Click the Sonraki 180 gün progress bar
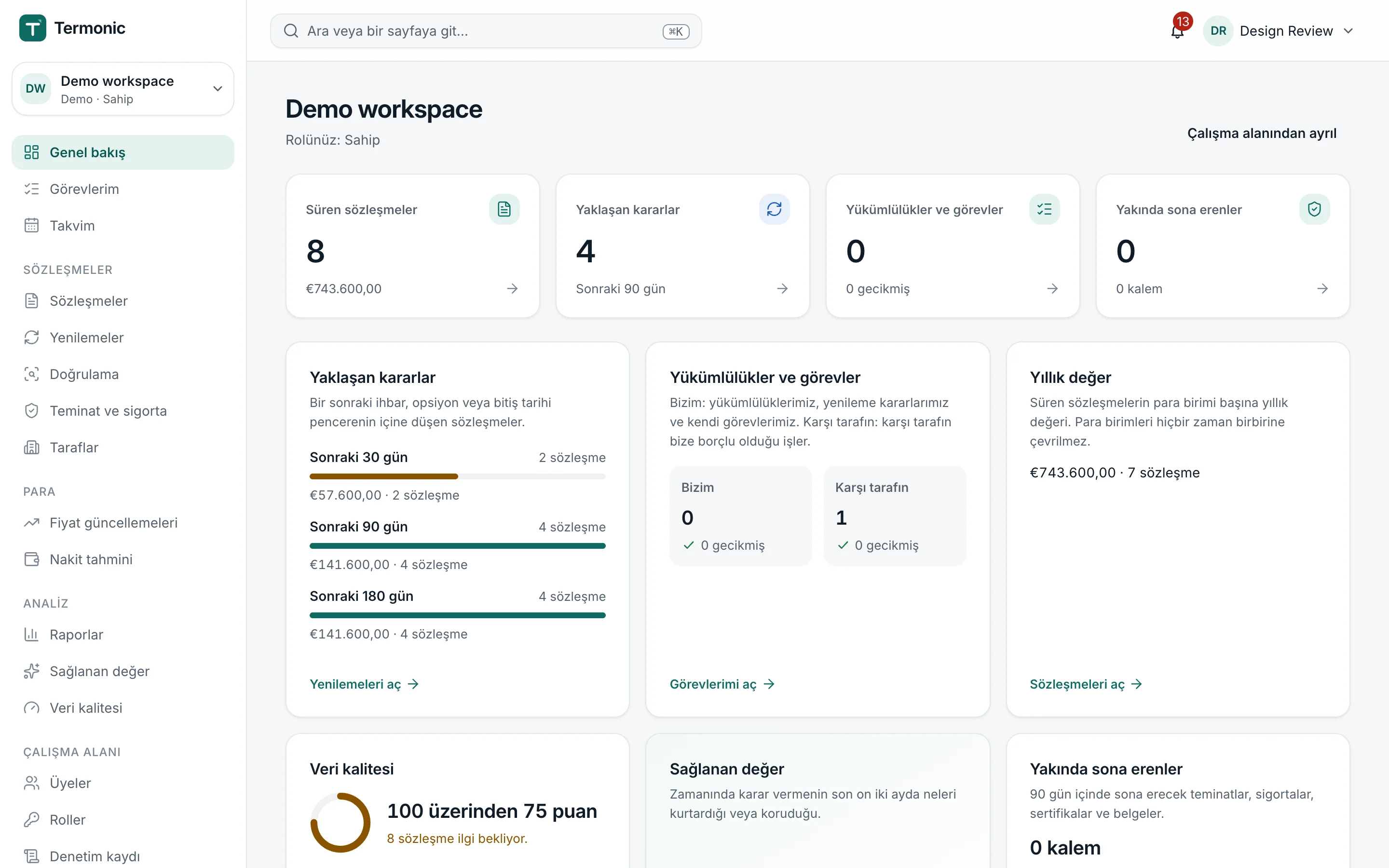 457,615
